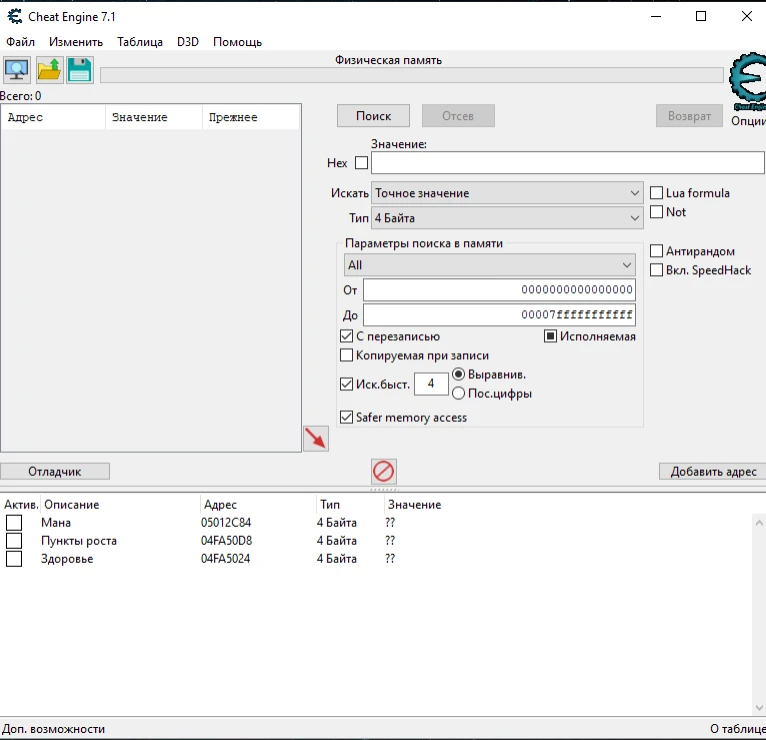Image resolution: width=766 pixels, height=740 pixels.
Task: Activate the Пункты роста entry checkbox
Action: click(x=14, y=541)
